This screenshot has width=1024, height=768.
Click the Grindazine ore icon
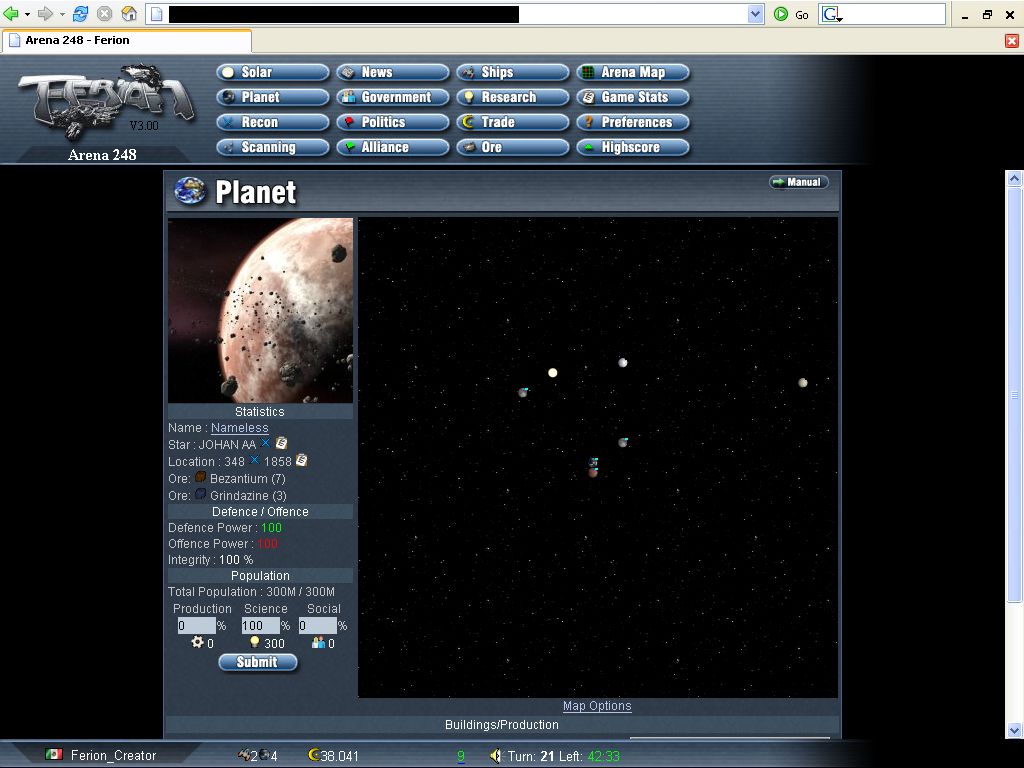[200, 494]
